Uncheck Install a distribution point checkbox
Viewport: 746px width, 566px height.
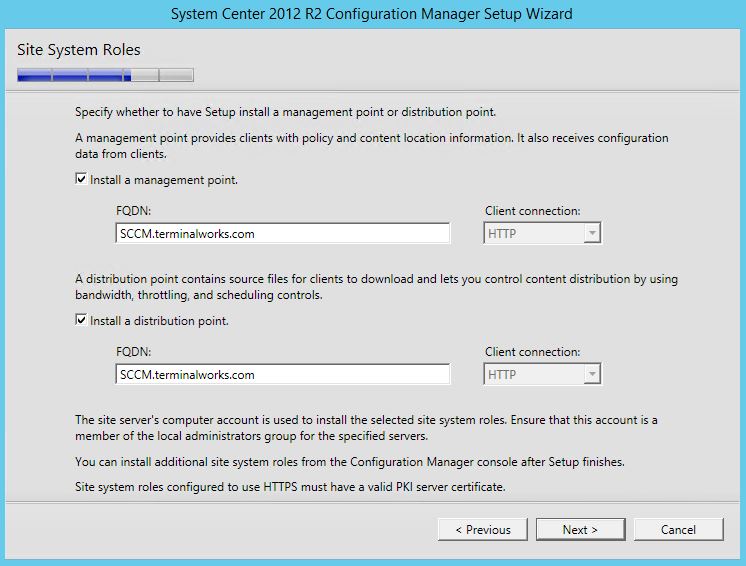coord(81,320)
